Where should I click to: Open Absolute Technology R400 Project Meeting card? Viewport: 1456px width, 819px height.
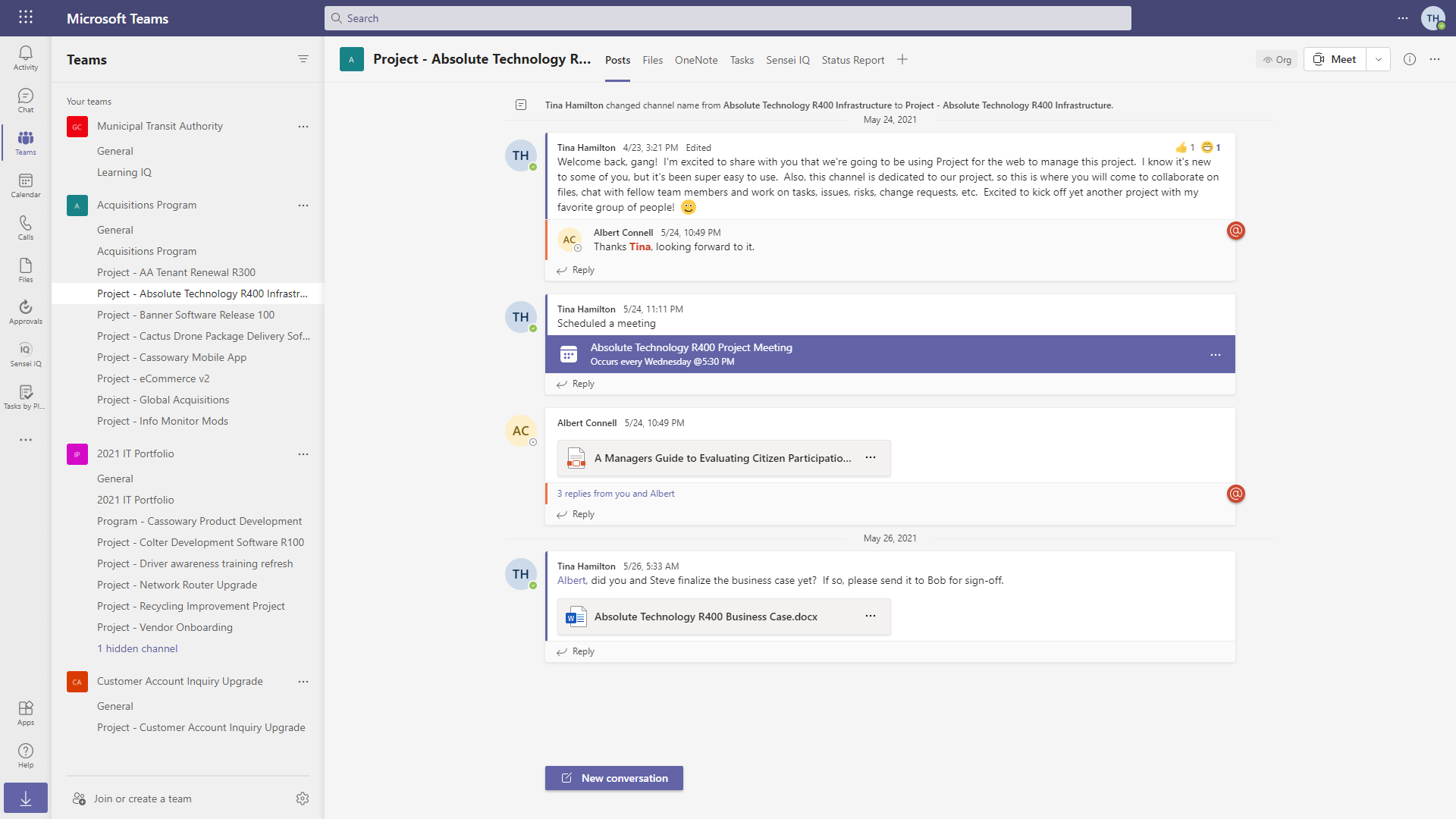pyautogui.click(x=890, y=354)
